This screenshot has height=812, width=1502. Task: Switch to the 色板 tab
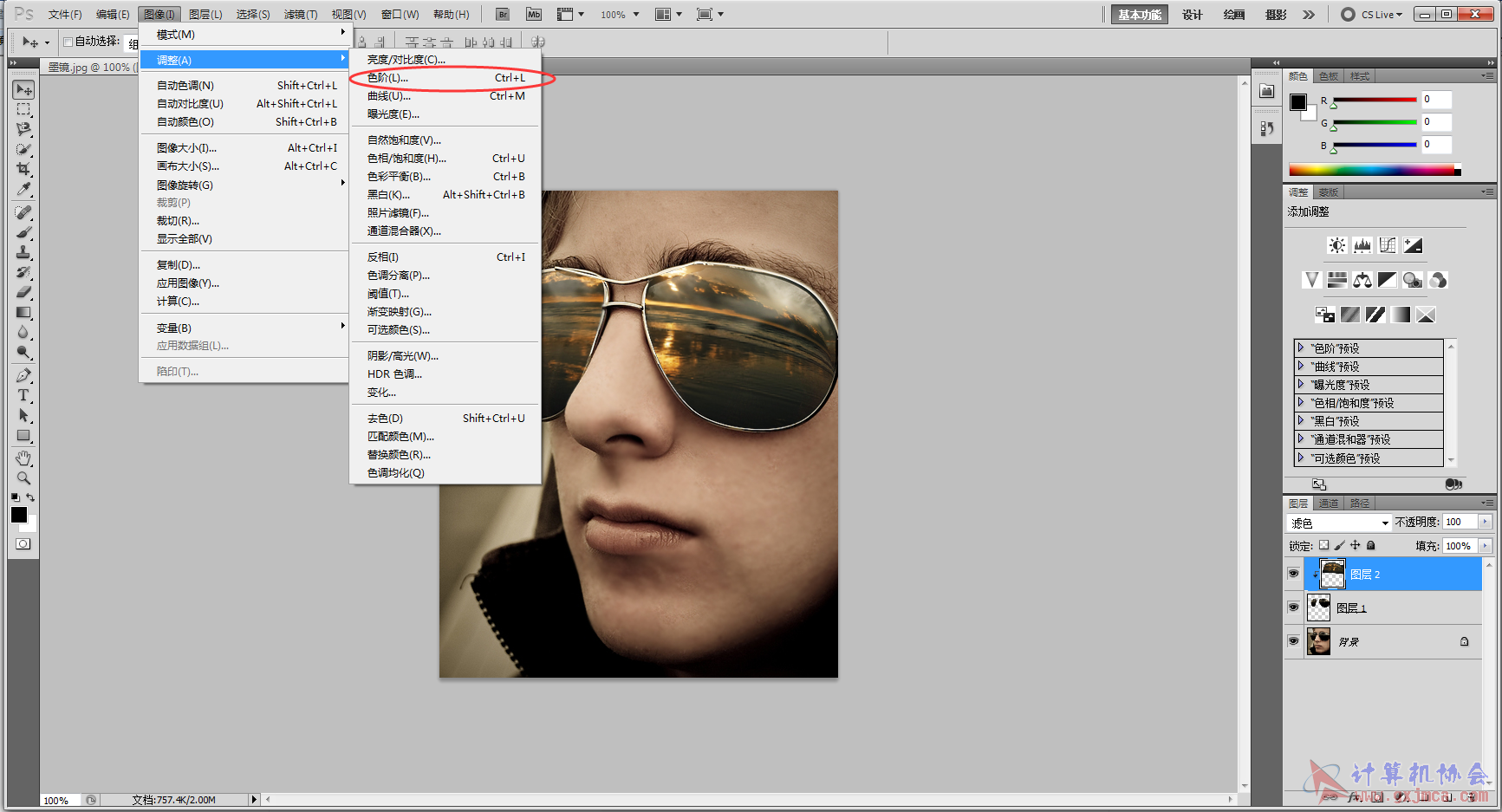pos(1329,76)
